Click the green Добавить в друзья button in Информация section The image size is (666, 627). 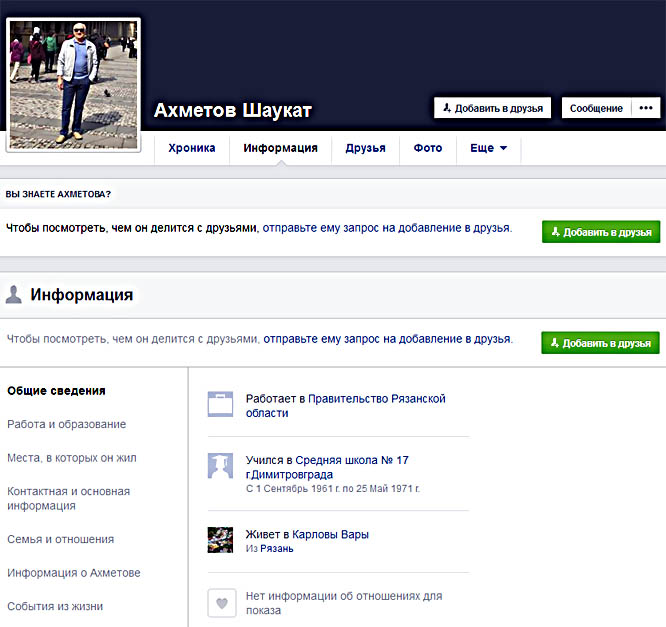click(600, 343)
